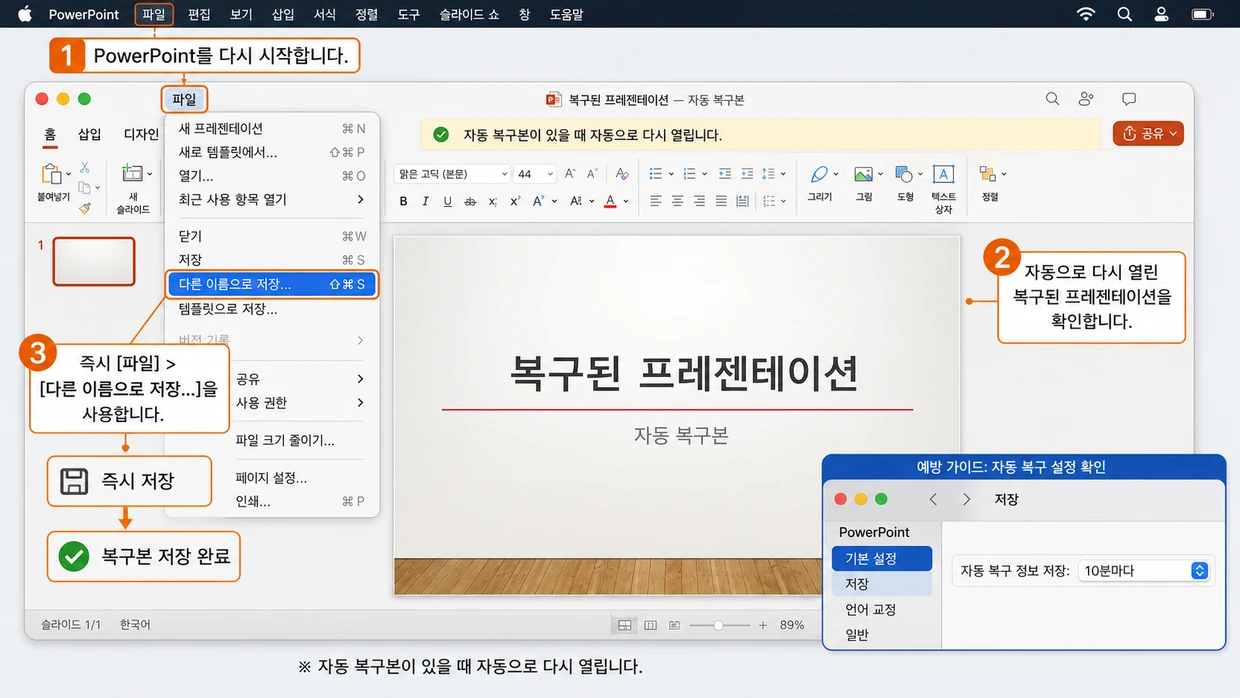The width and height of the screenshot is (1240, 698).
Task: Choose 다른 이름으로 저장... menu item
Action: (x=272, y=284)
